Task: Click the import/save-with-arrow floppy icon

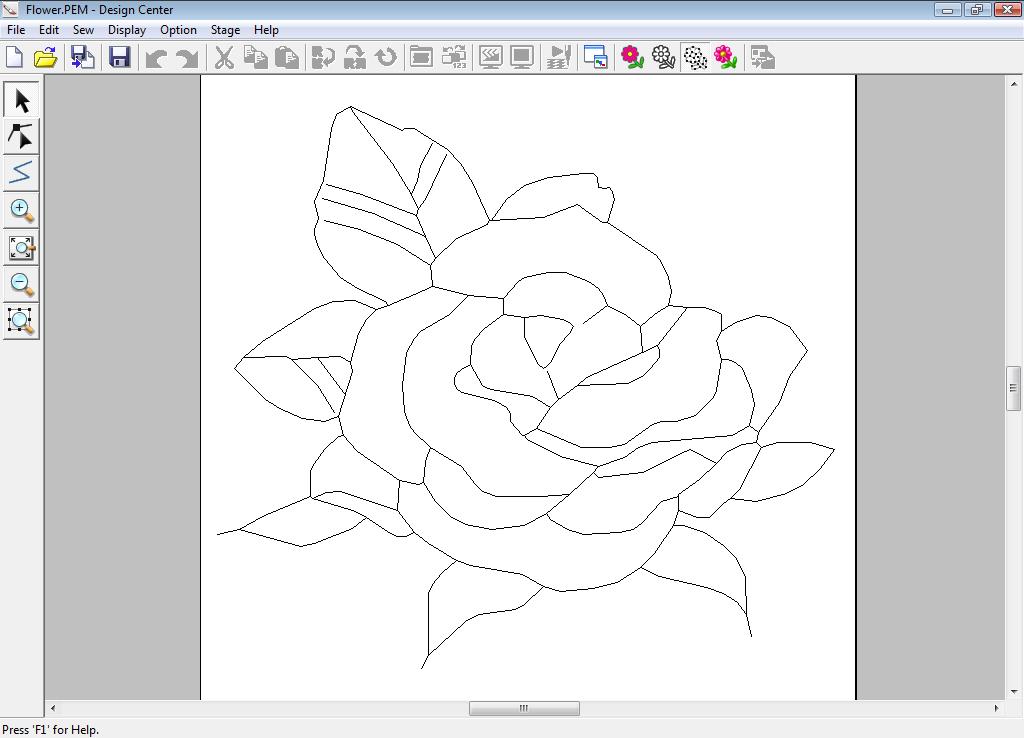Action: [x=83, y=57]
